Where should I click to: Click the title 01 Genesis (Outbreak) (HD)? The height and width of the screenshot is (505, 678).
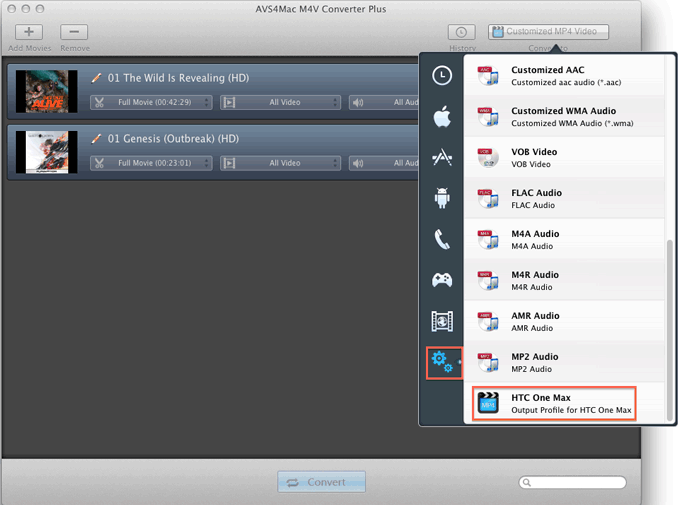click(x=173, y=138)
